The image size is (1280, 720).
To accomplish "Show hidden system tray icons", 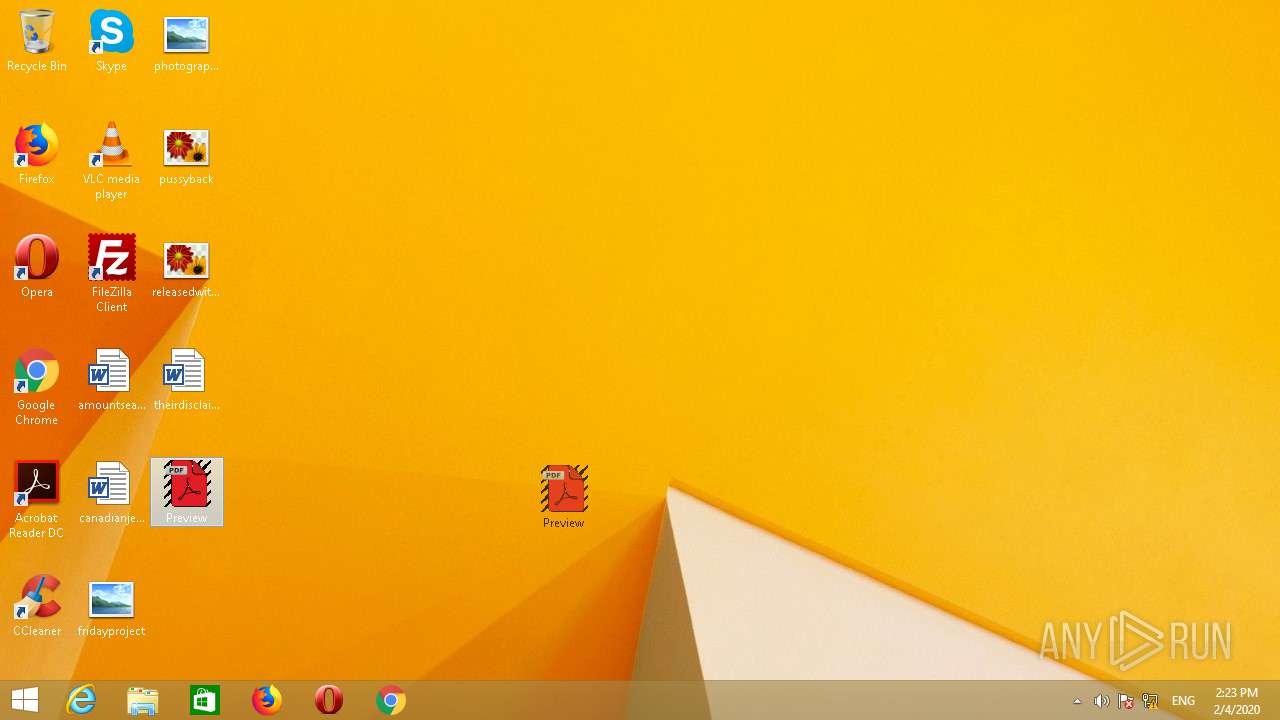I will click(x=1077, y=701).
